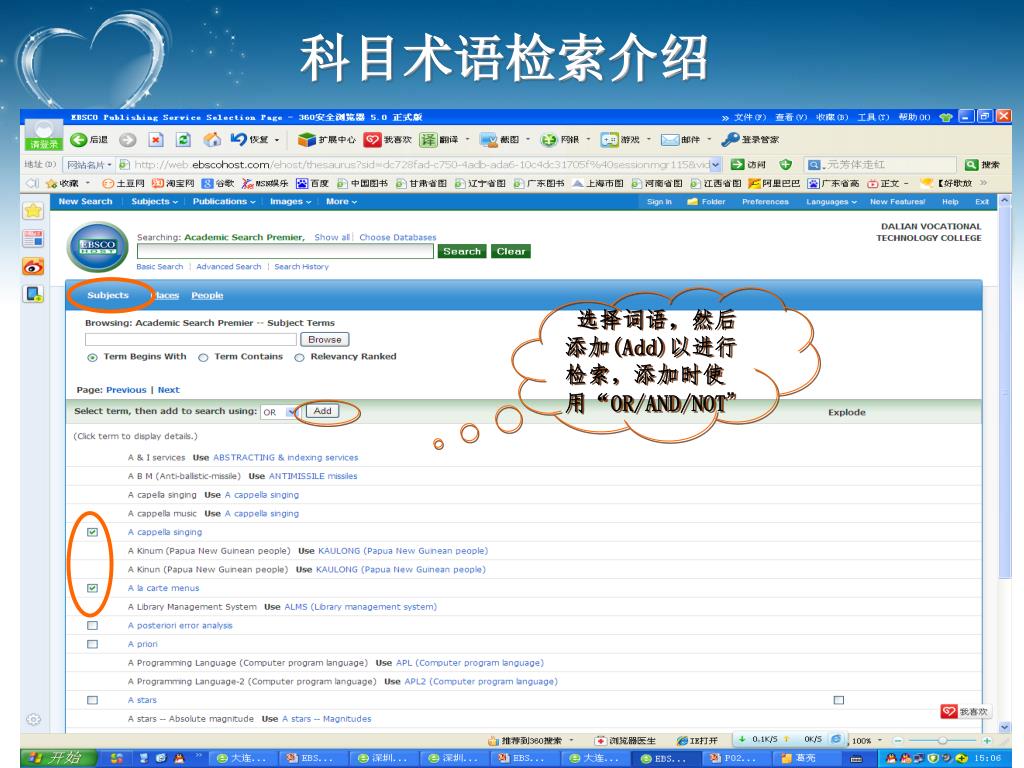
Task: Click the mobile phone sidebar icon
Action: click(x=33, y=295)
